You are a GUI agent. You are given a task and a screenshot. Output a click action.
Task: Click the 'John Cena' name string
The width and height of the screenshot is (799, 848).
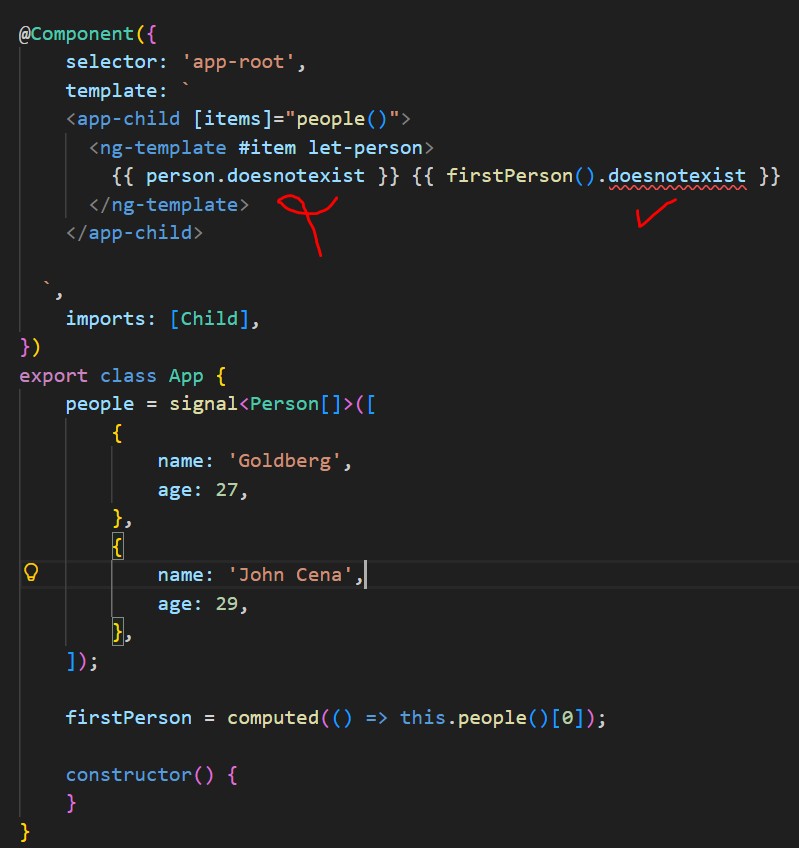[290, 575]
